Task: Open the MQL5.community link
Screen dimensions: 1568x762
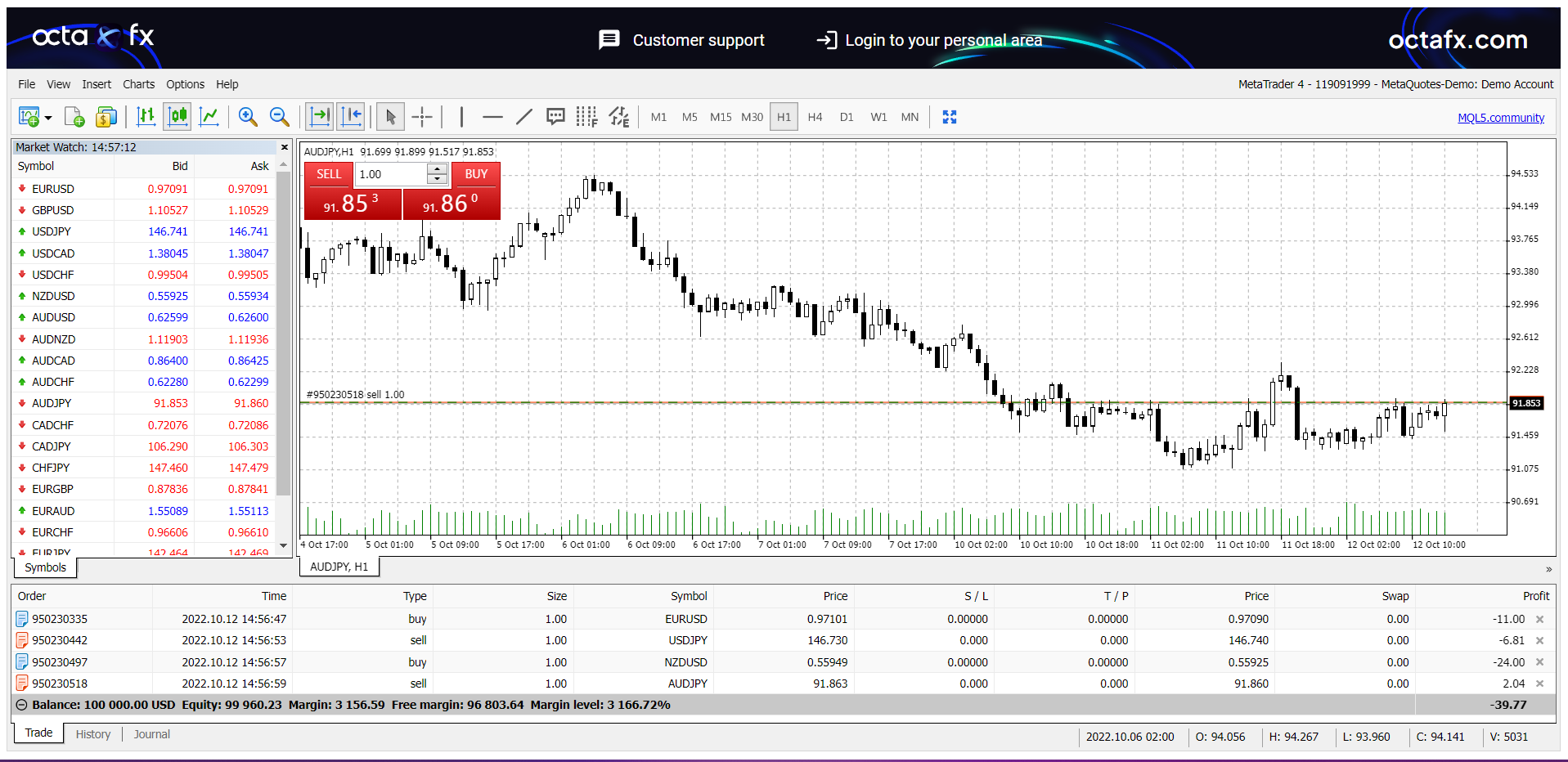Action: point(1500,118)
